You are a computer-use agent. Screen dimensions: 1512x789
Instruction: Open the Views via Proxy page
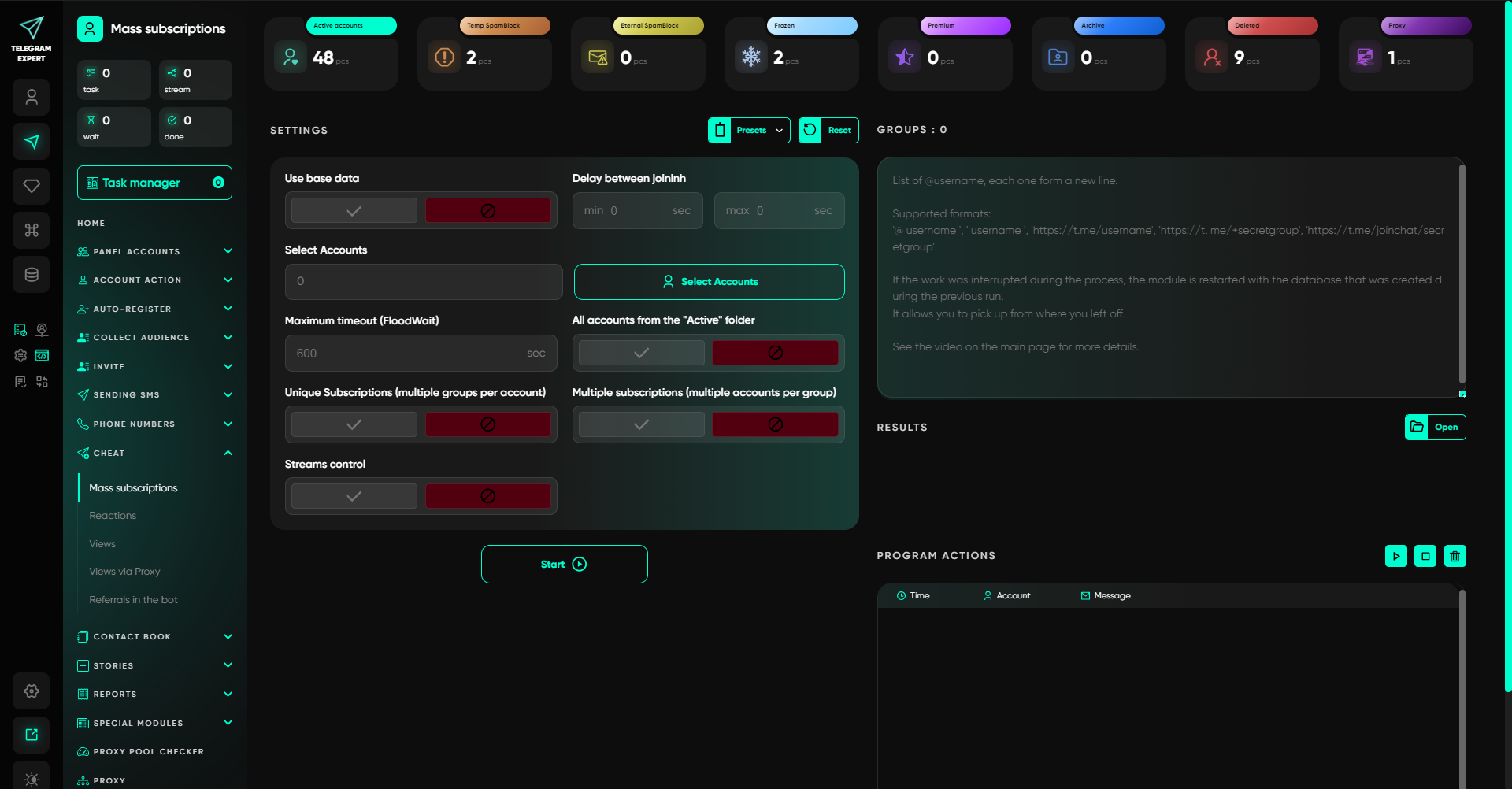pos(124,571)
